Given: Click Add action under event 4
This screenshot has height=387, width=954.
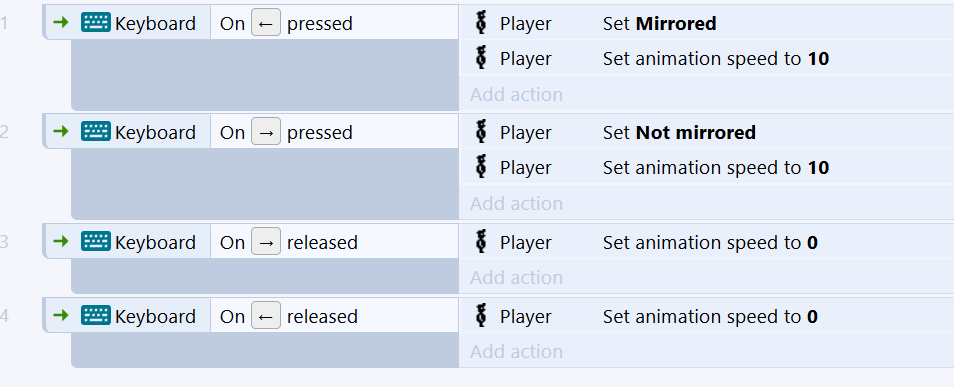Looking at the screenshot, I should (x=516, y=352).
